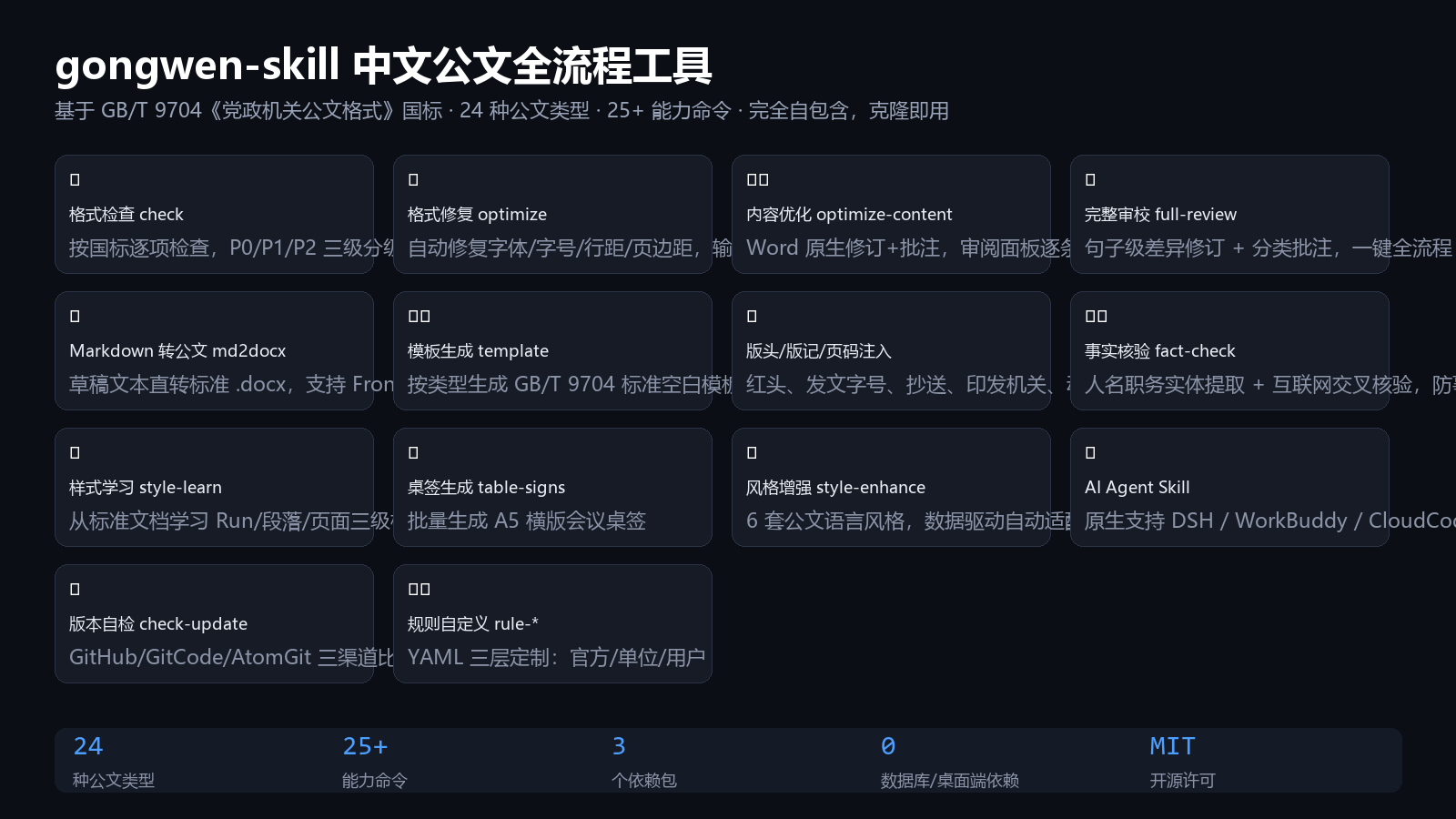
Task: Click the icon above 样式学习 style-learn
Action: [x=75, y=453]
